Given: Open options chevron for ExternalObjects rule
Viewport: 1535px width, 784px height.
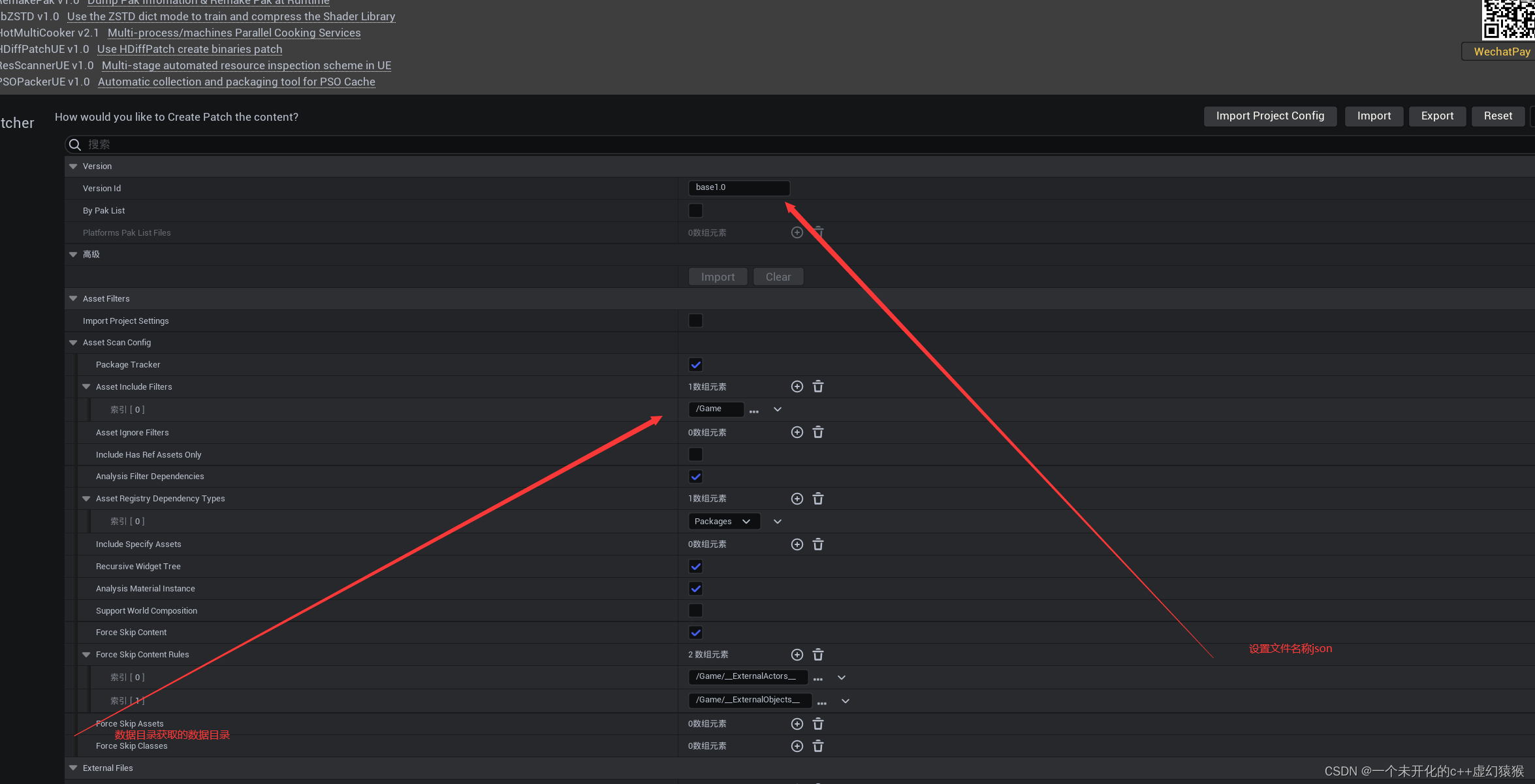Looking at the screenshot, I should tap(845, 701).
